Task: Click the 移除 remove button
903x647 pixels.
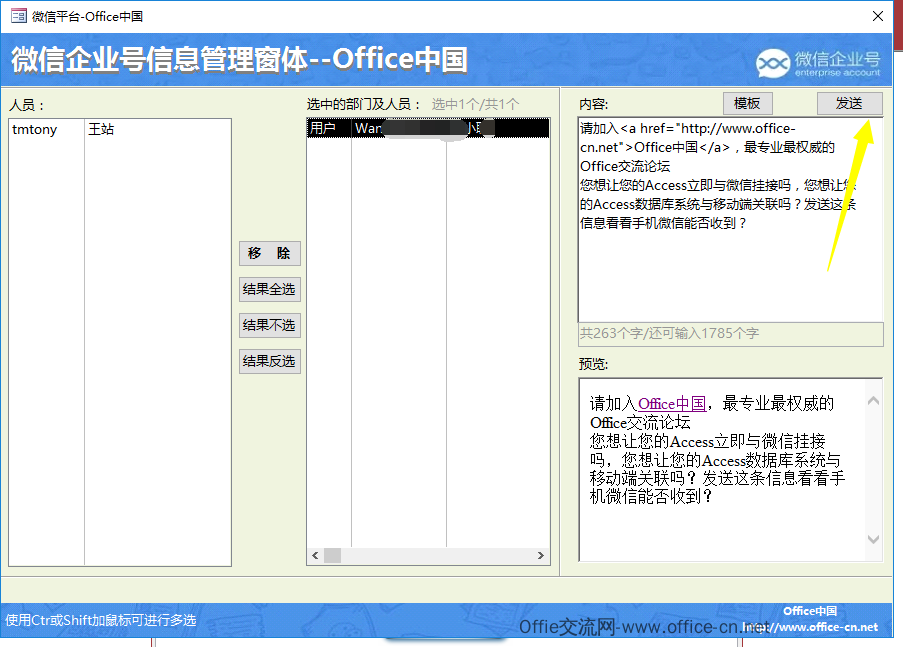Action: click(270, 253)
